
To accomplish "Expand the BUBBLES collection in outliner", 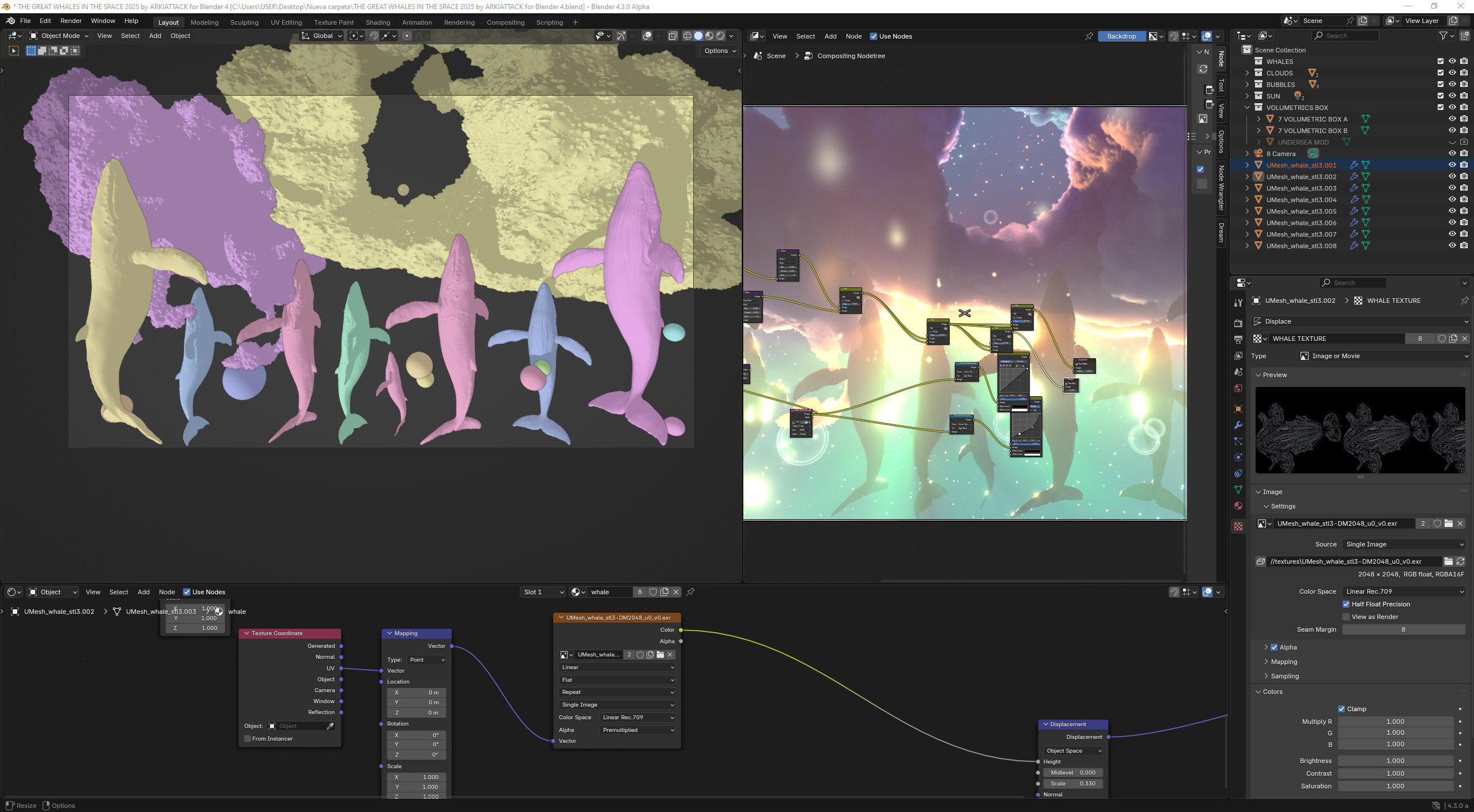I will coord(1247,85).
